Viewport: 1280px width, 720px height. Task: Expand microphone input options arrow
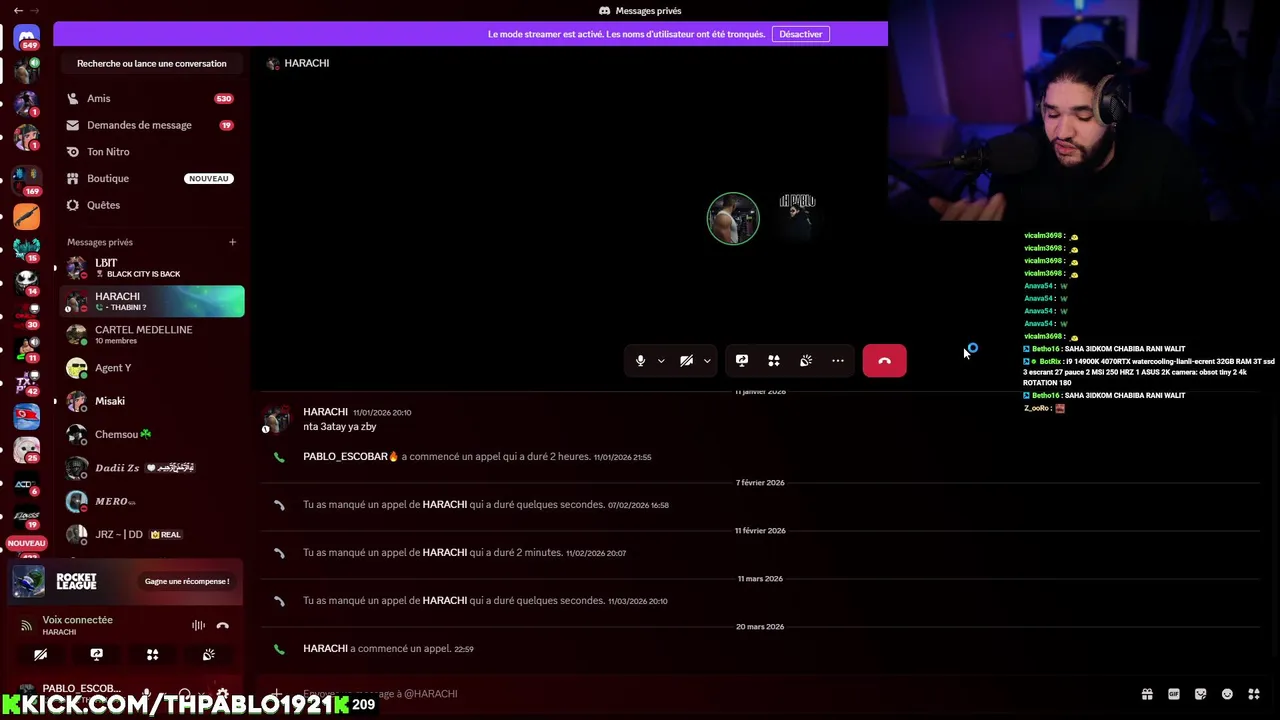(661, 361)
